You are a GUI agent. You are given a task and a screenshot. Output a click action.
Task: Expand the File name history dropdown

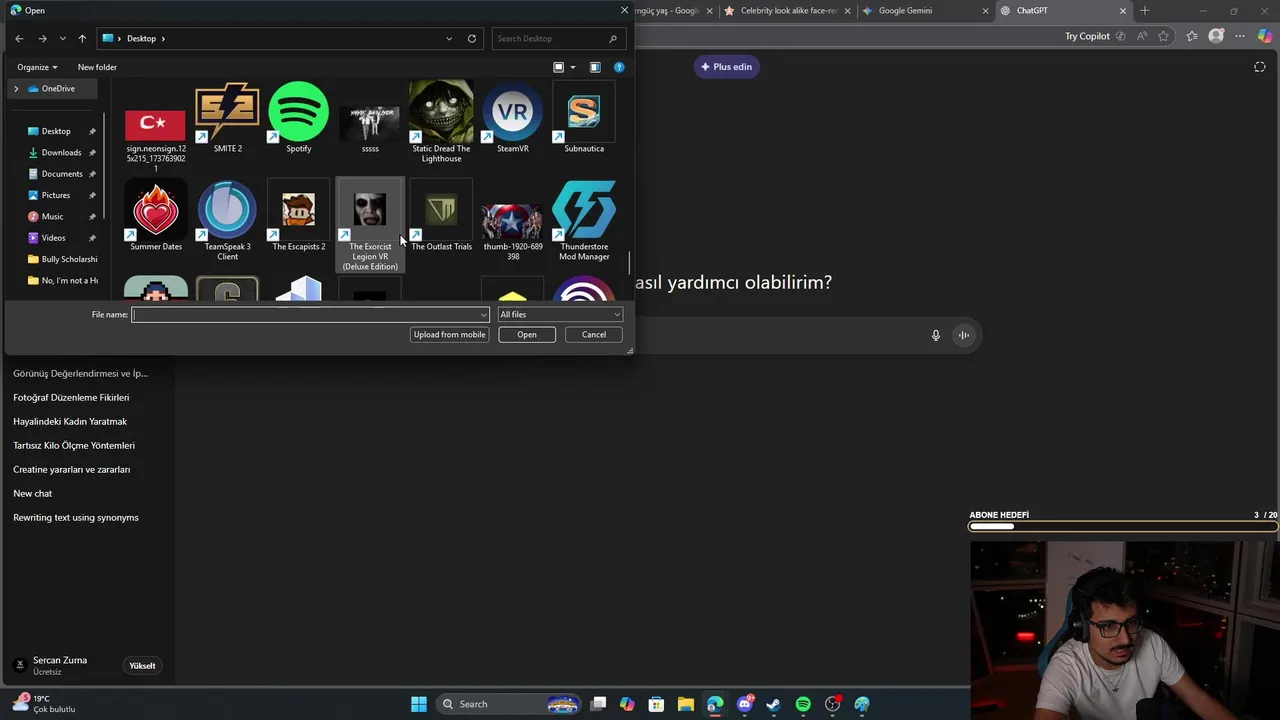tap(484, 315)
